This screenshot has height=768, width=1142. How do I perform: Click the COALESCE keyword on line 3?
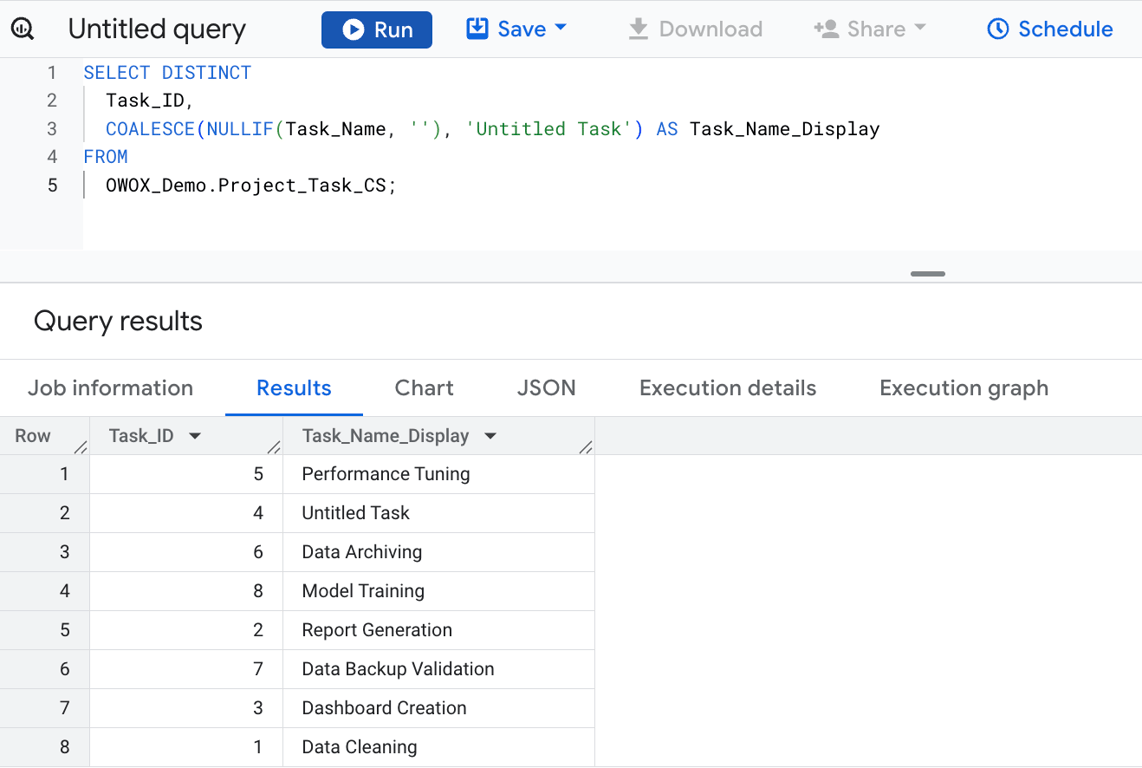[x=150, y=129]
